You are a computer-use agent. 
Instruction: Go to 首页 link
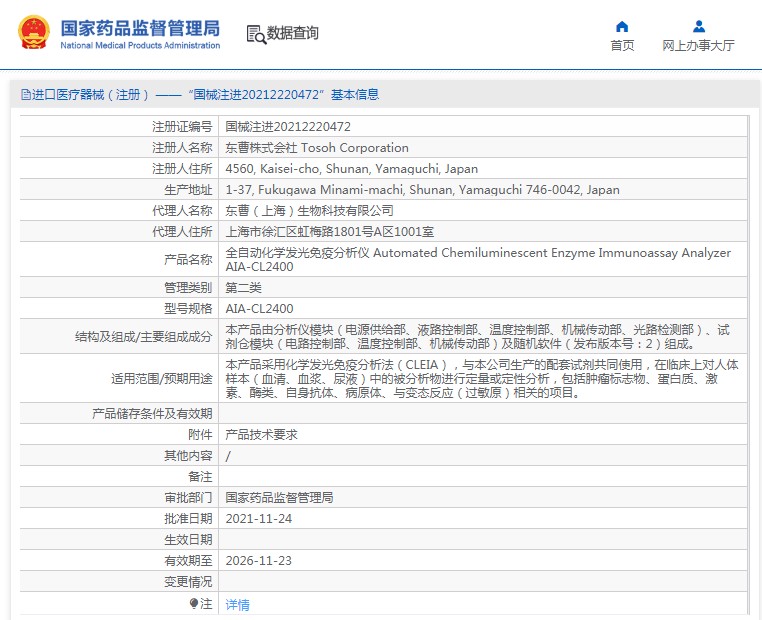[x=622, y=45]
